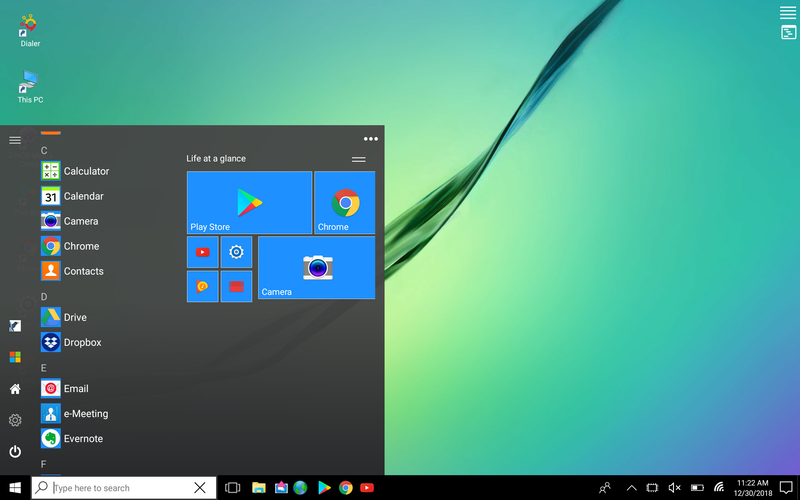
Task: Click the Windows Start button on the taskbar
Action: 15,488
